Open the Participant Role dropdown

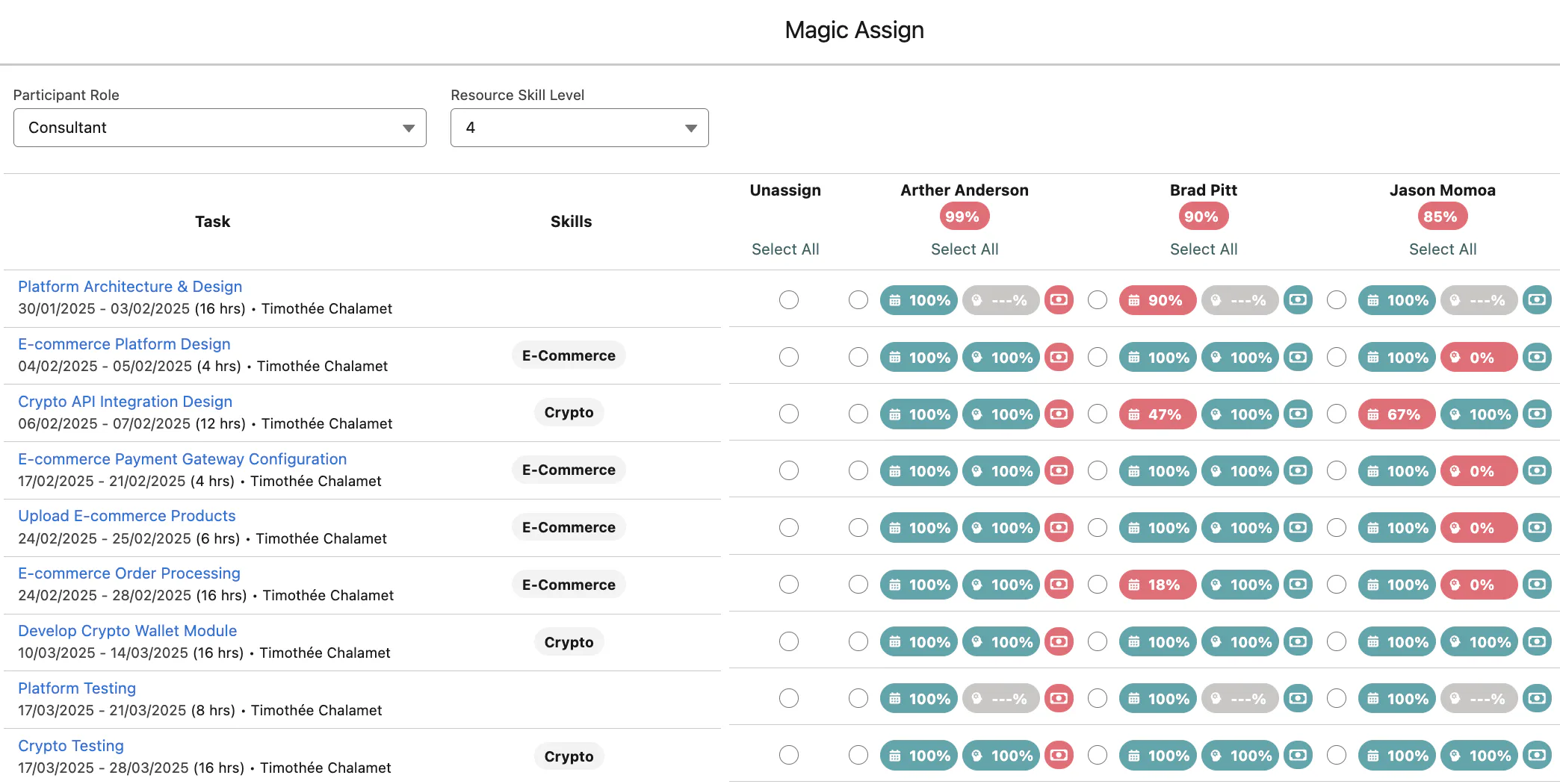tap(220, 128)
